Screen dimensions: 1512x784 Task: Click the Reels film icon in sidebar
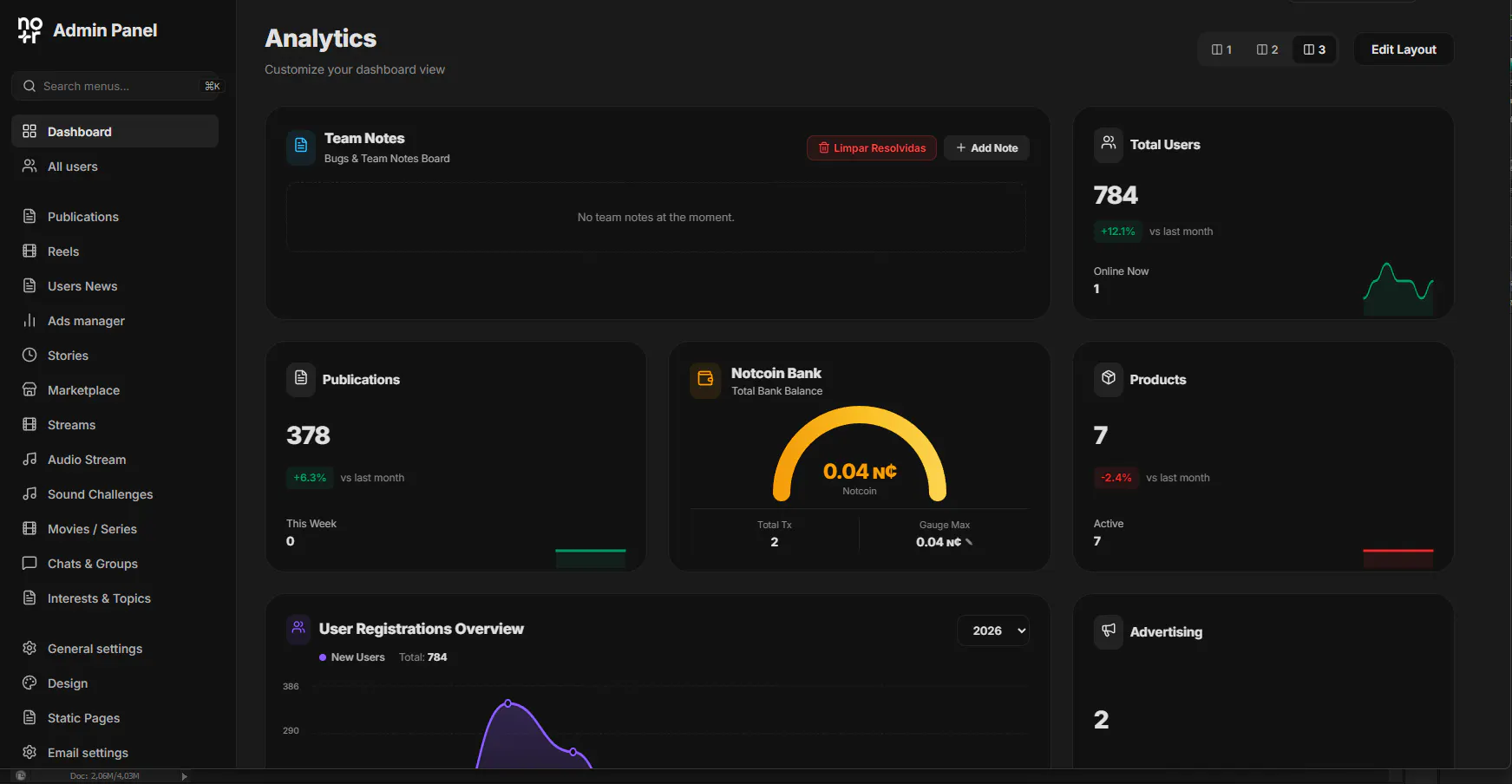click(29, 252)
